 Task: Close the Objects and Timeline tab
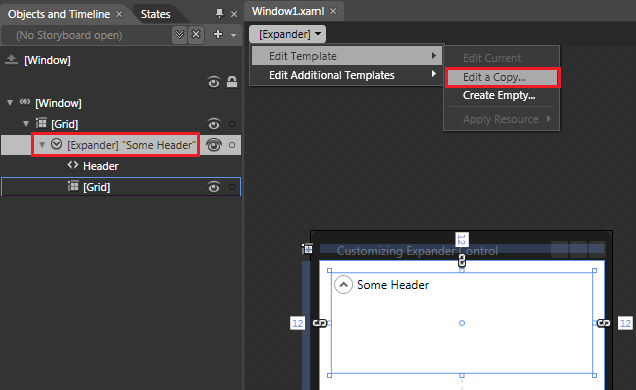[x=119, y=14]
